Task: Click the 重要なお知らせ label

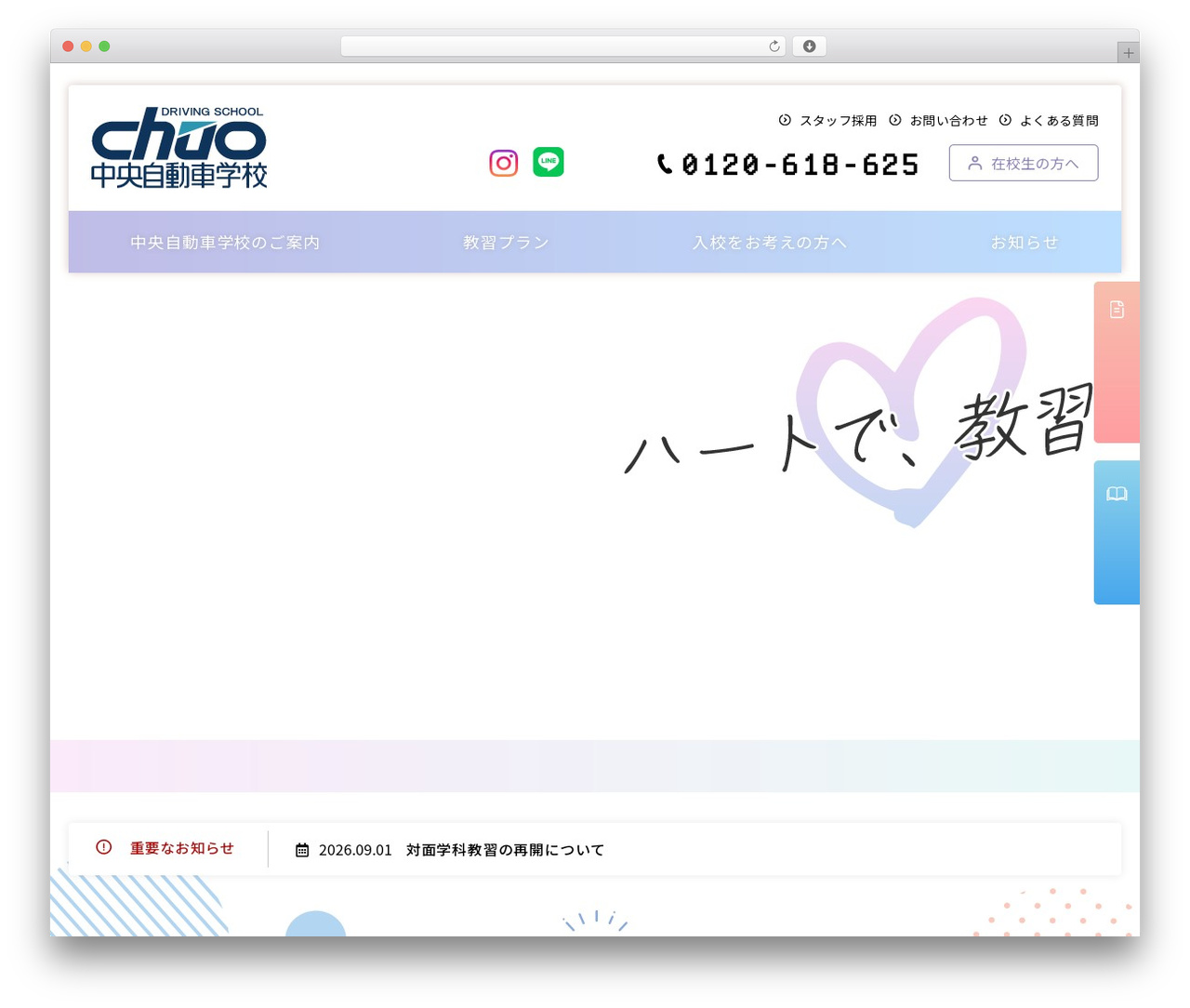Action: (x=182, y=848)
